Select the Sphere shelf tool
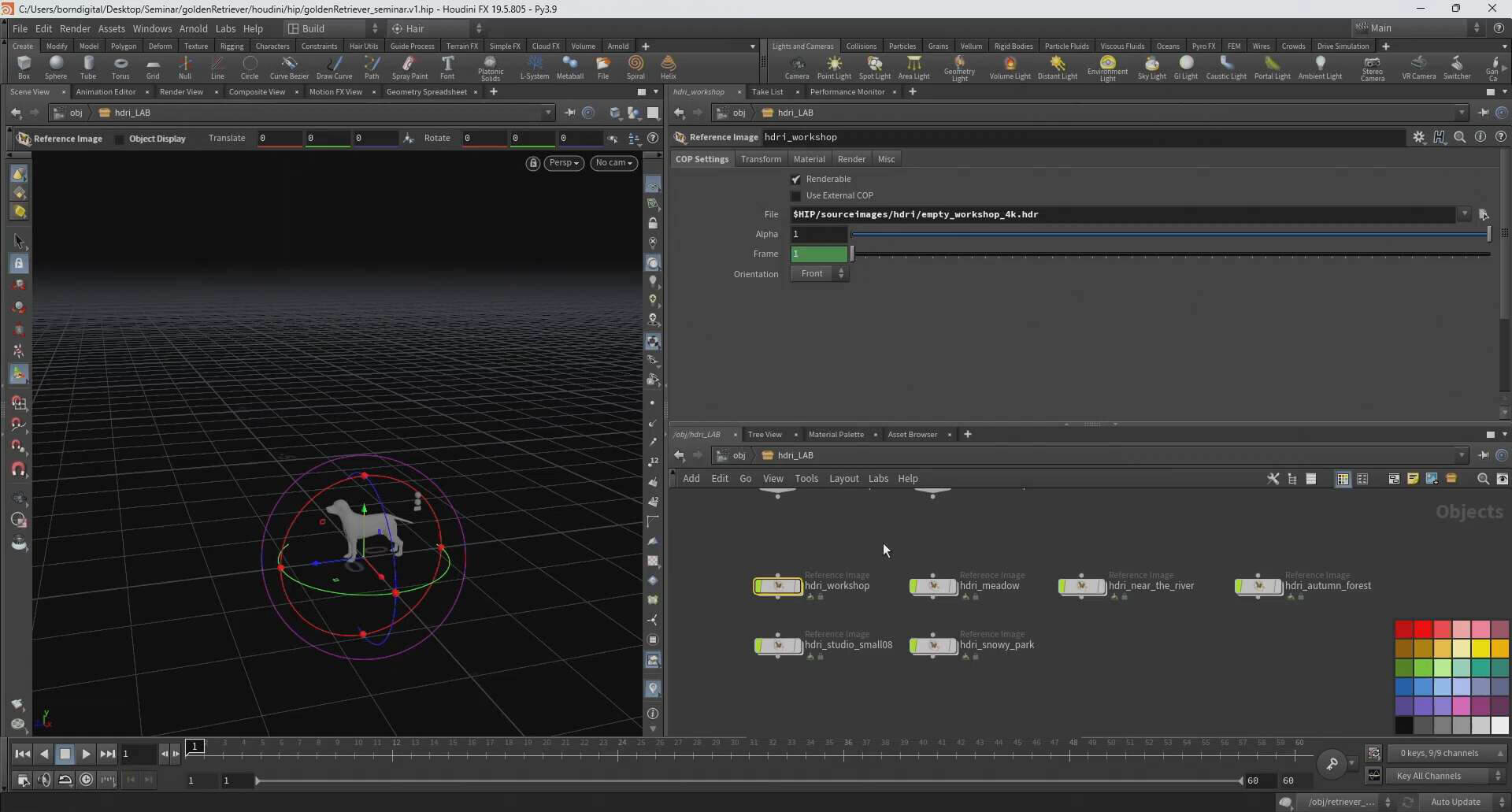Viewport: 1512px width, 812px height. [x=55, y=67]
